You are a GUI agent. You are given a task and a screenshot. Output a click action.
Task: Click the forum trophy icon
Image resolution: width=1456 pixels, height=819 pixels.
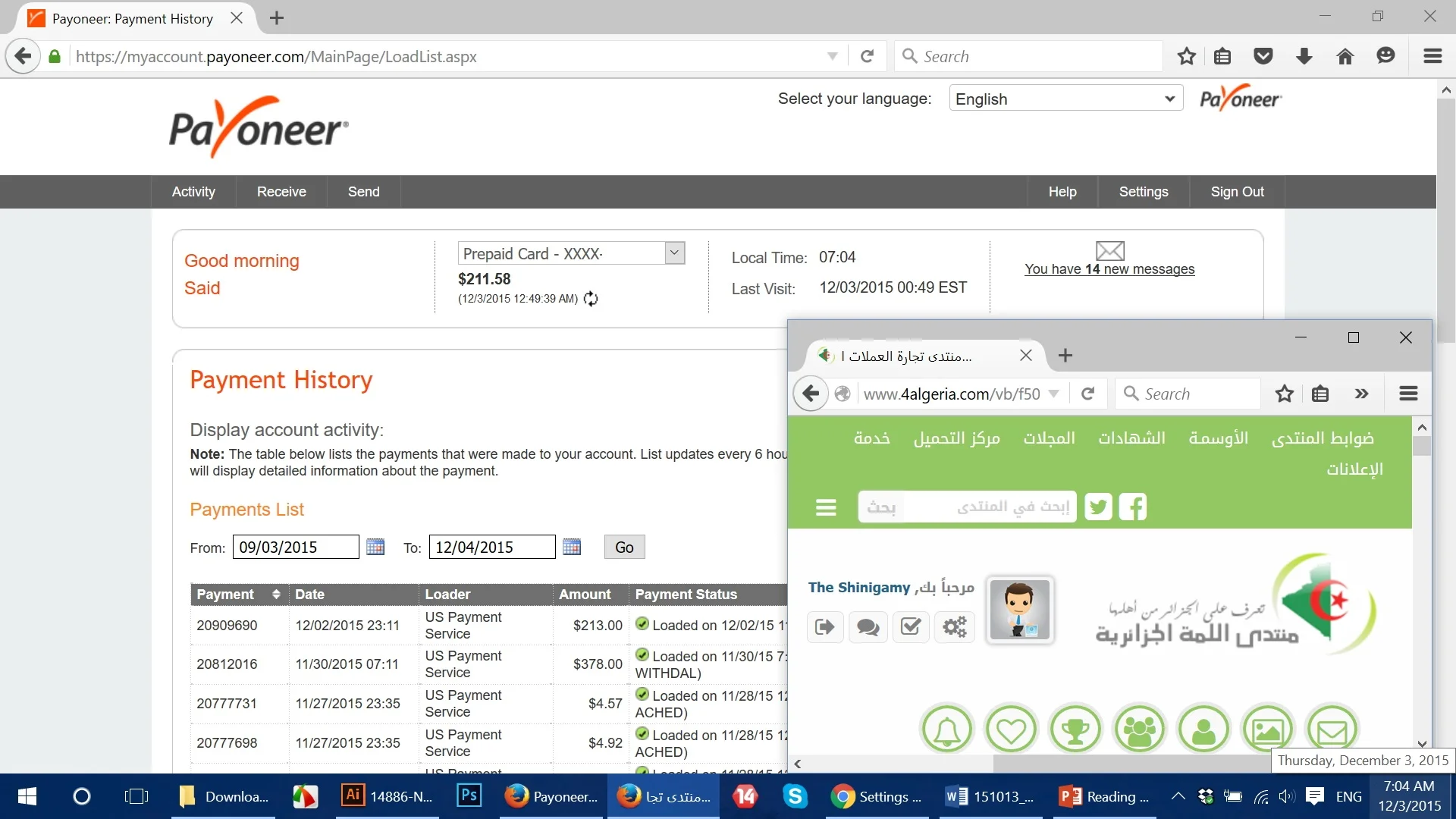coord(1075,730)
